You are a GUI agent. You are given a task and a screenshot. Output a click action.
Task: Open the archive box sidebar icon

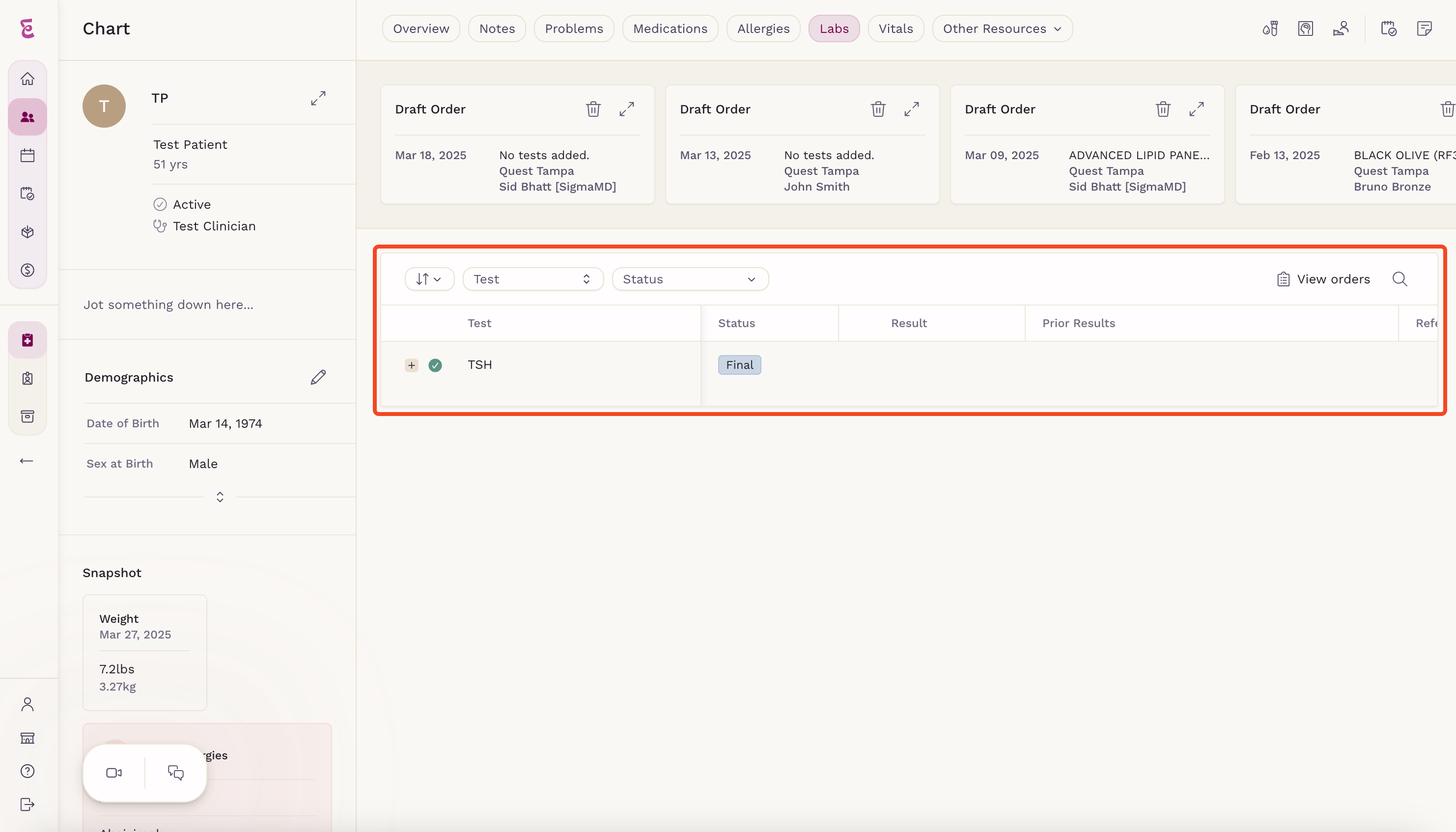[x=28, y=416]
